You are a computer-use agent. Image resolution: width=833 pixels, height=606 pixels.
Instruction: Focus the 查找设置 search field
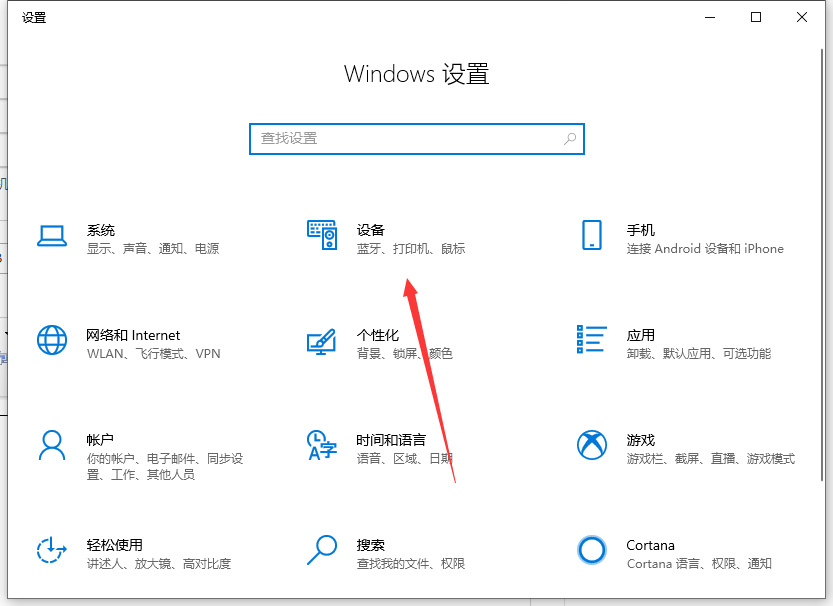[417, 139]
